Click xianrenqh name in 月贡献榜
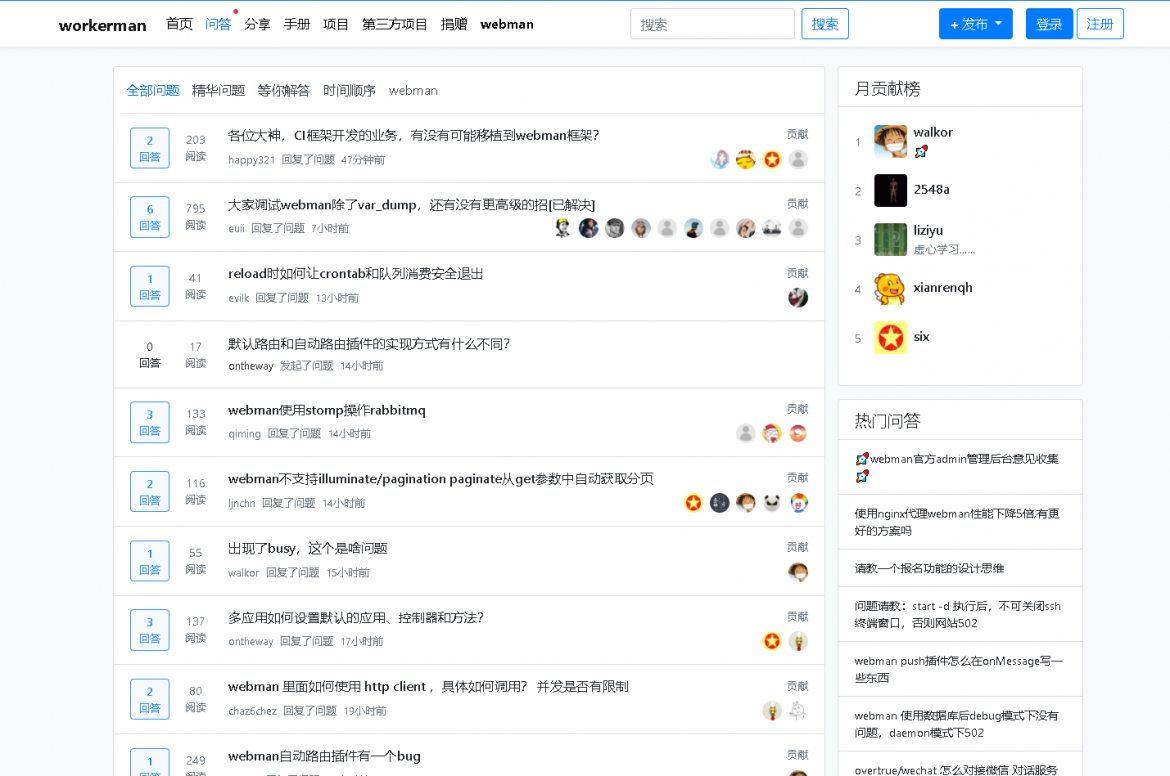This screenshot has height=776, width=1170. click(x=943, y=287)
